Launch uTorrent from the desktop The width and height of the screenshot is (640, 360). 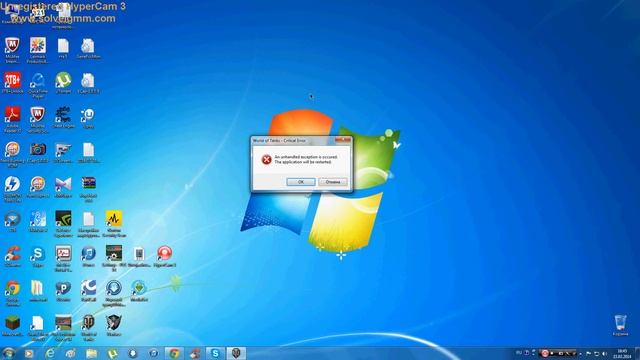tap(63, 83)
